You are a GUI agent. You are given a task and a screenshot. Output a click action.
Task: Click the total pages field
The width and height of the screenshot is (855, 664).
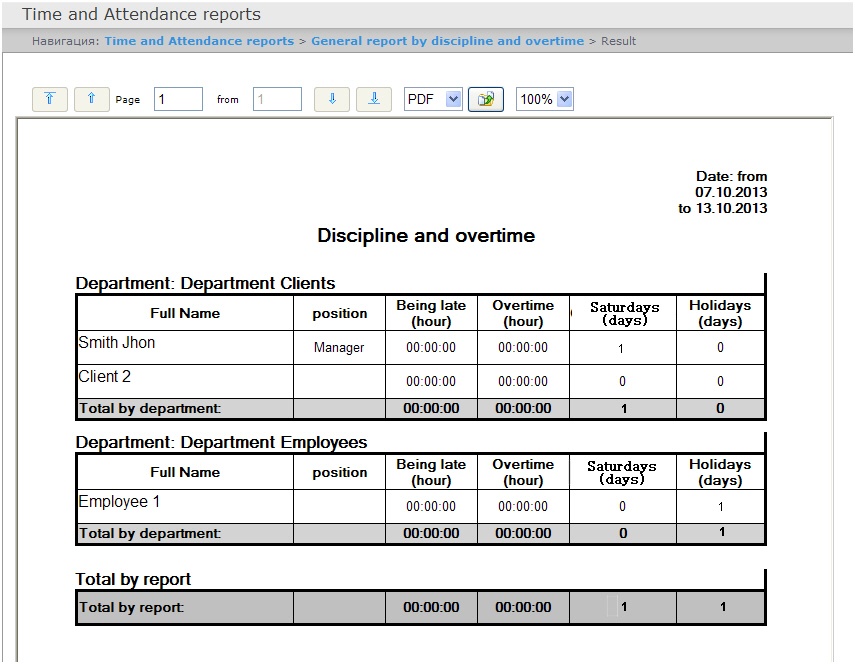coord(277,99)
